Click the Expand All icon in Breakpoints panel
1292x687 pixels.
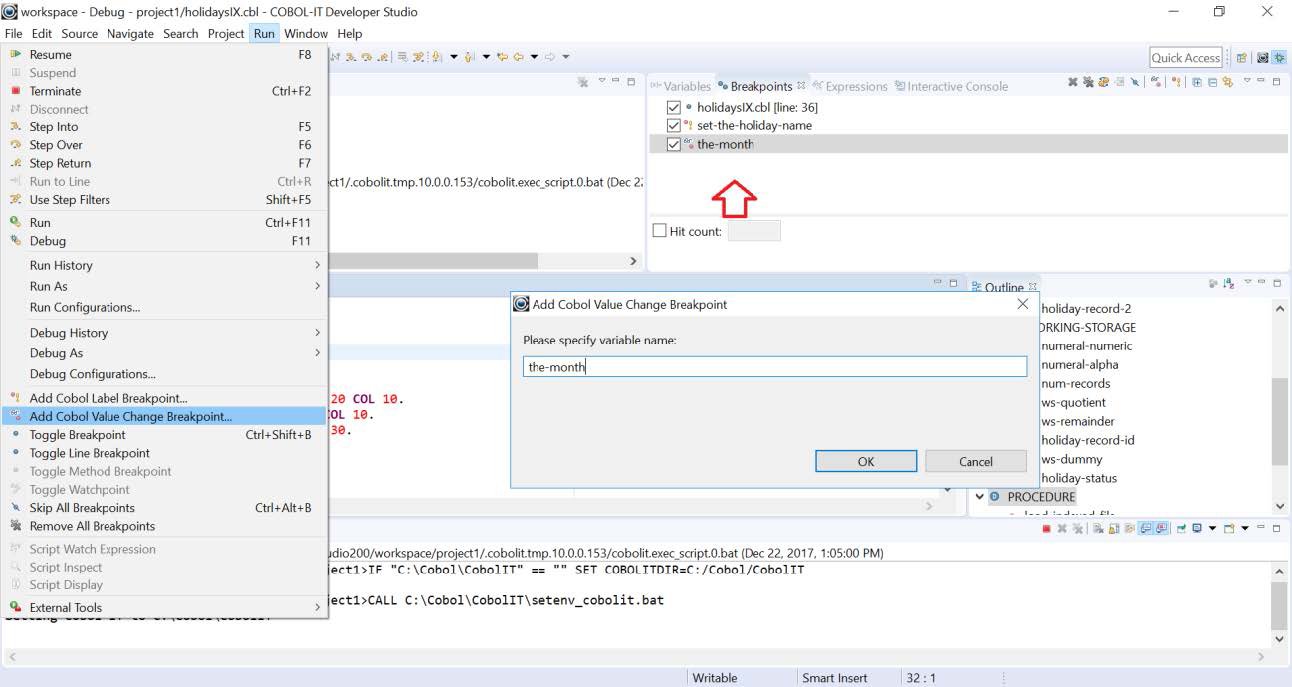[x=1196, y=86]
